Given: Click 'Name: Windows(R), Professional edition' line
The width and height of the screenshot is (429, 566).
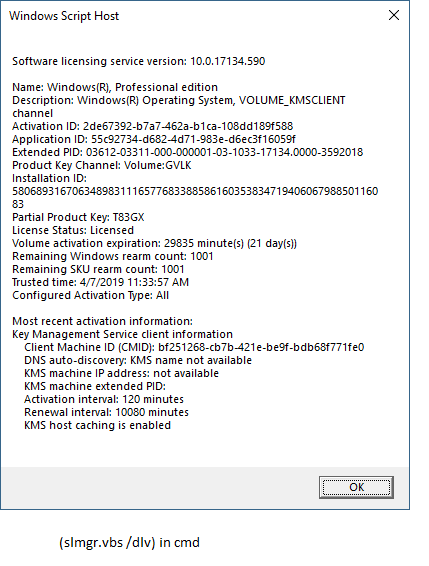Looking at the screenshot, I should click(x=115, y=87).
